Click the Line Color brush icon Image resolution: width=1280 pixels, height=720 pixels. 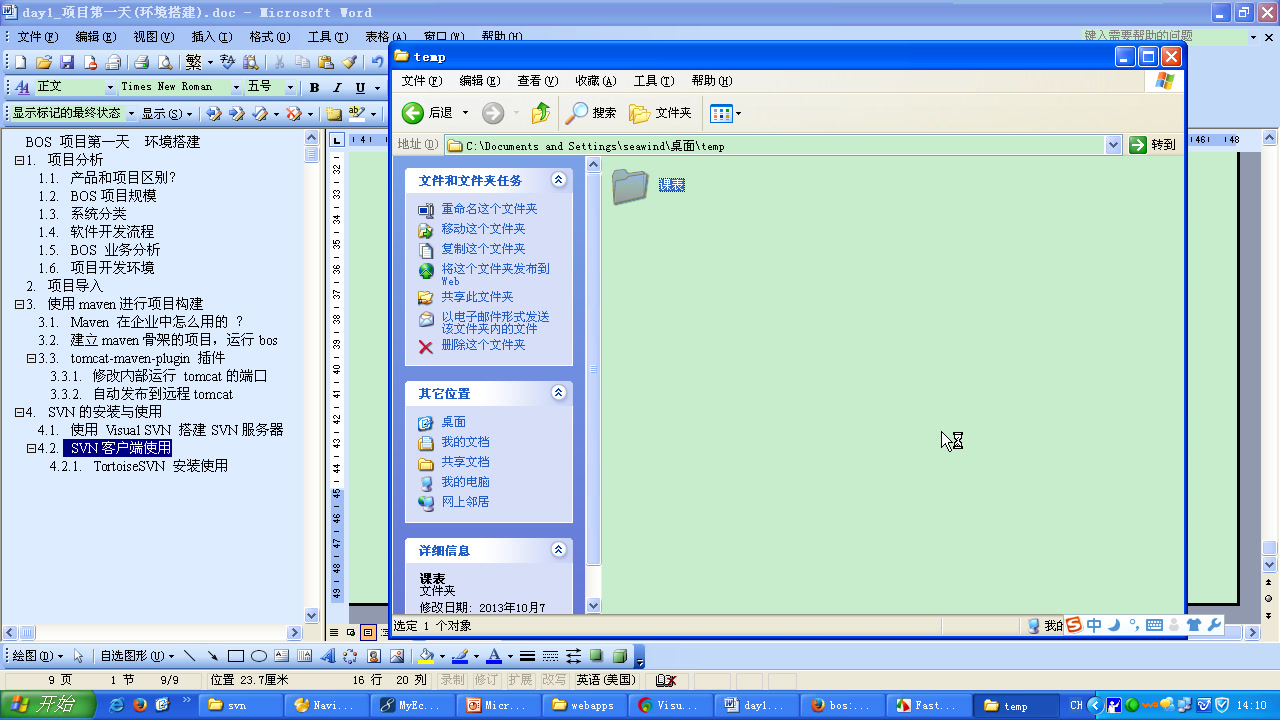pyautogui.click(x=459, y=656)
